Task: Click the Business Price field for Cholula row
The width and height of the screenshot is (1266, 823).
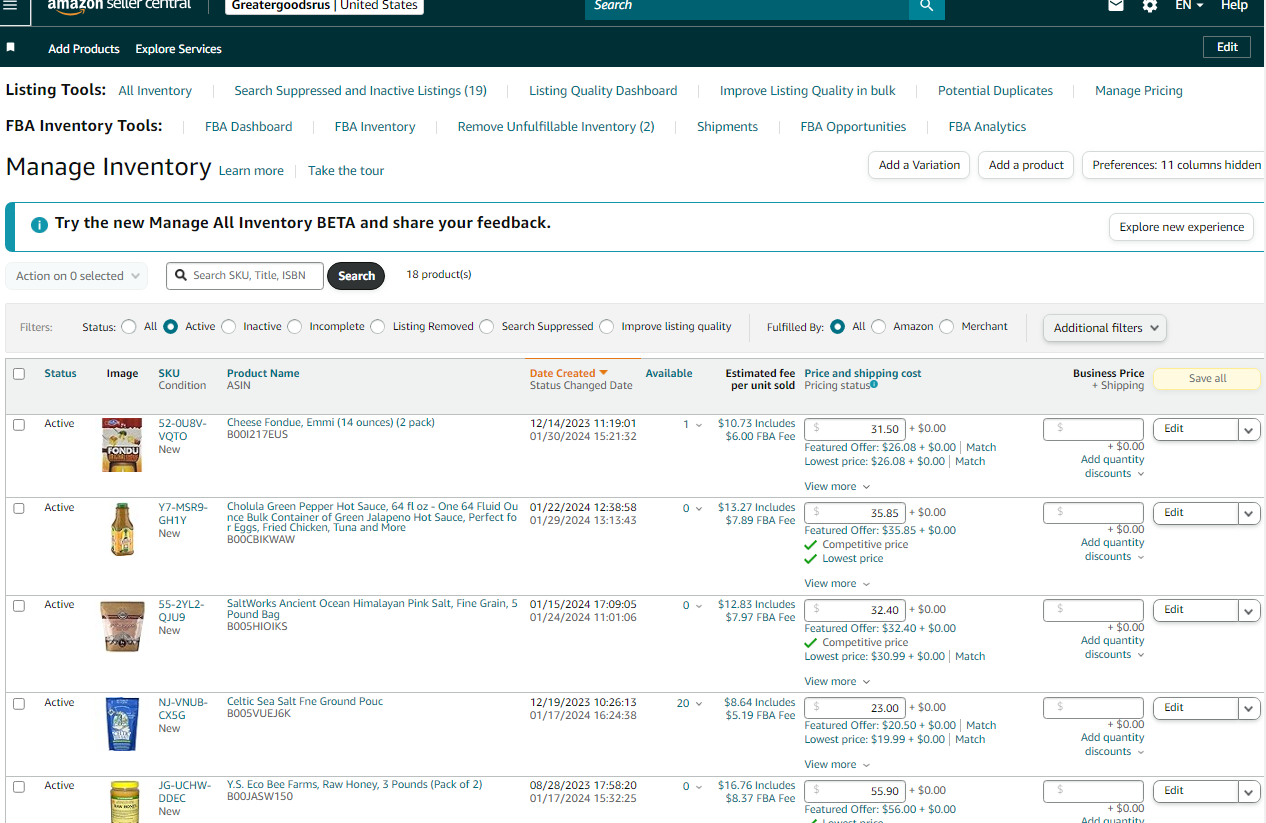Action: (x=1093, y=513)
